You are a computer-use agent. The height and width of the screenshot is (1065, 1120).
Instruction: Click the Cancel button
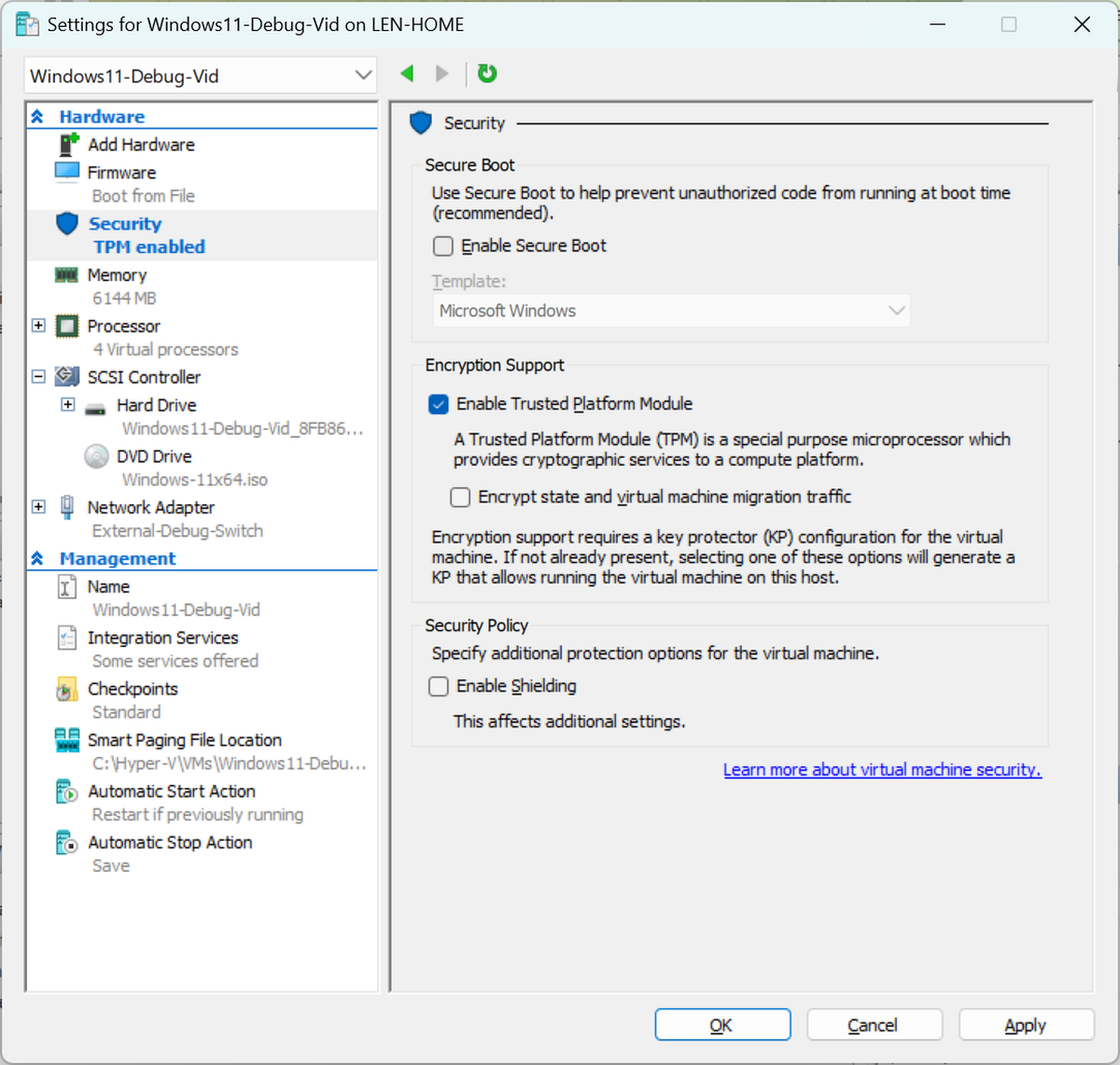click(874, 1025)
